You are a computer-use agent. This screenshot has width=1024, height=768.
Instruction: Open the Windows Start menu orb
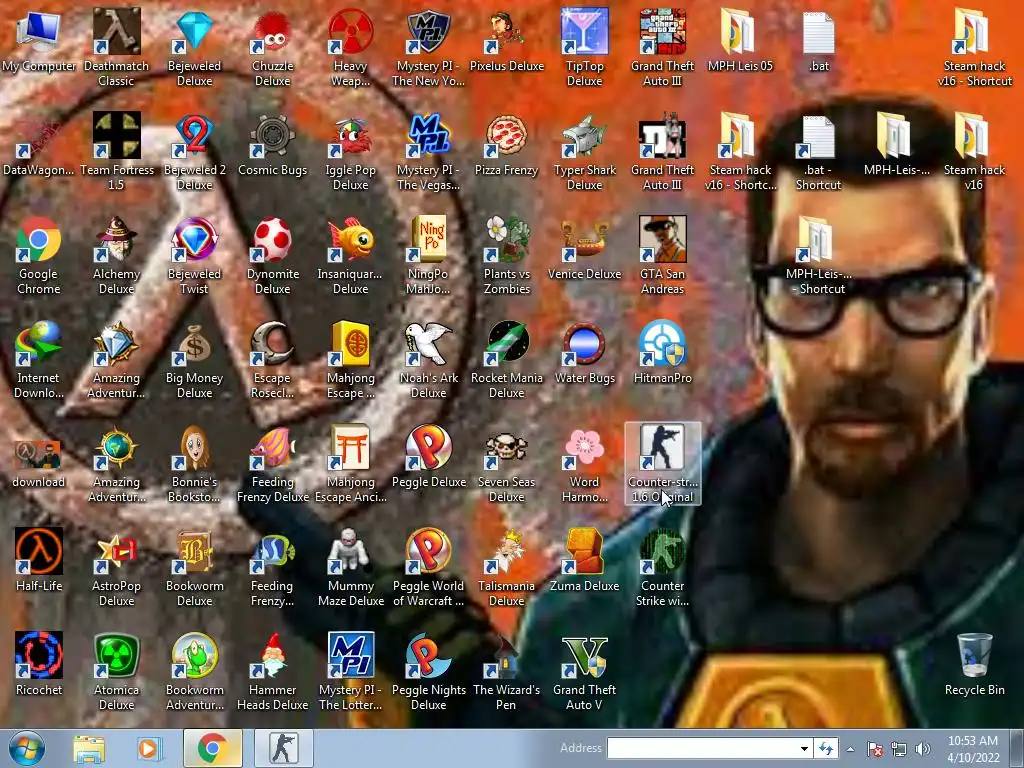pos(27,748)
